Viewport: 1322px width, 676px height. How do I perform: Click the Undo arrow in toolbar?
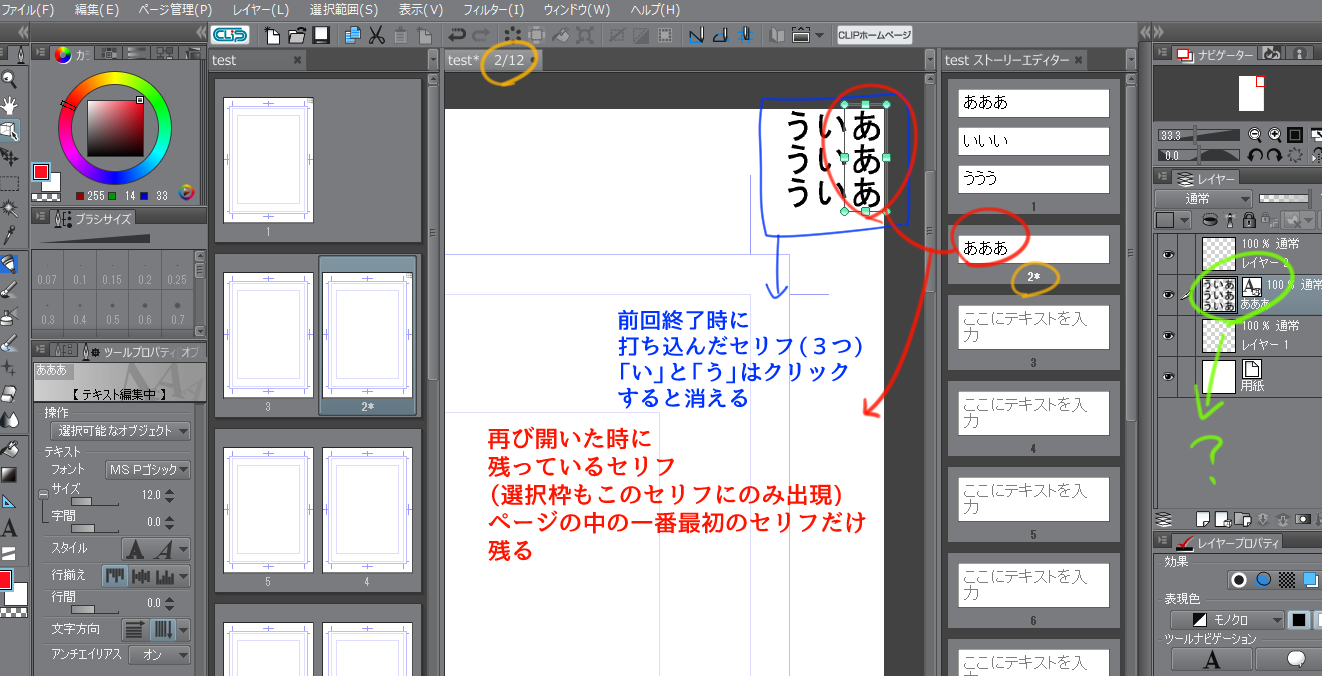[x=457, y=35]
